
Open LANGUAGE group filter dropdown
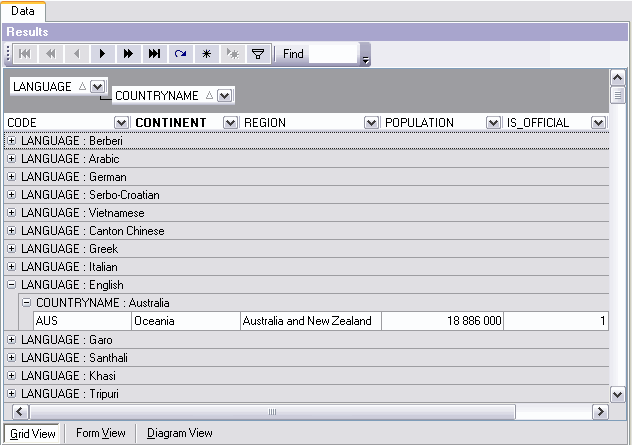[97, 86]
